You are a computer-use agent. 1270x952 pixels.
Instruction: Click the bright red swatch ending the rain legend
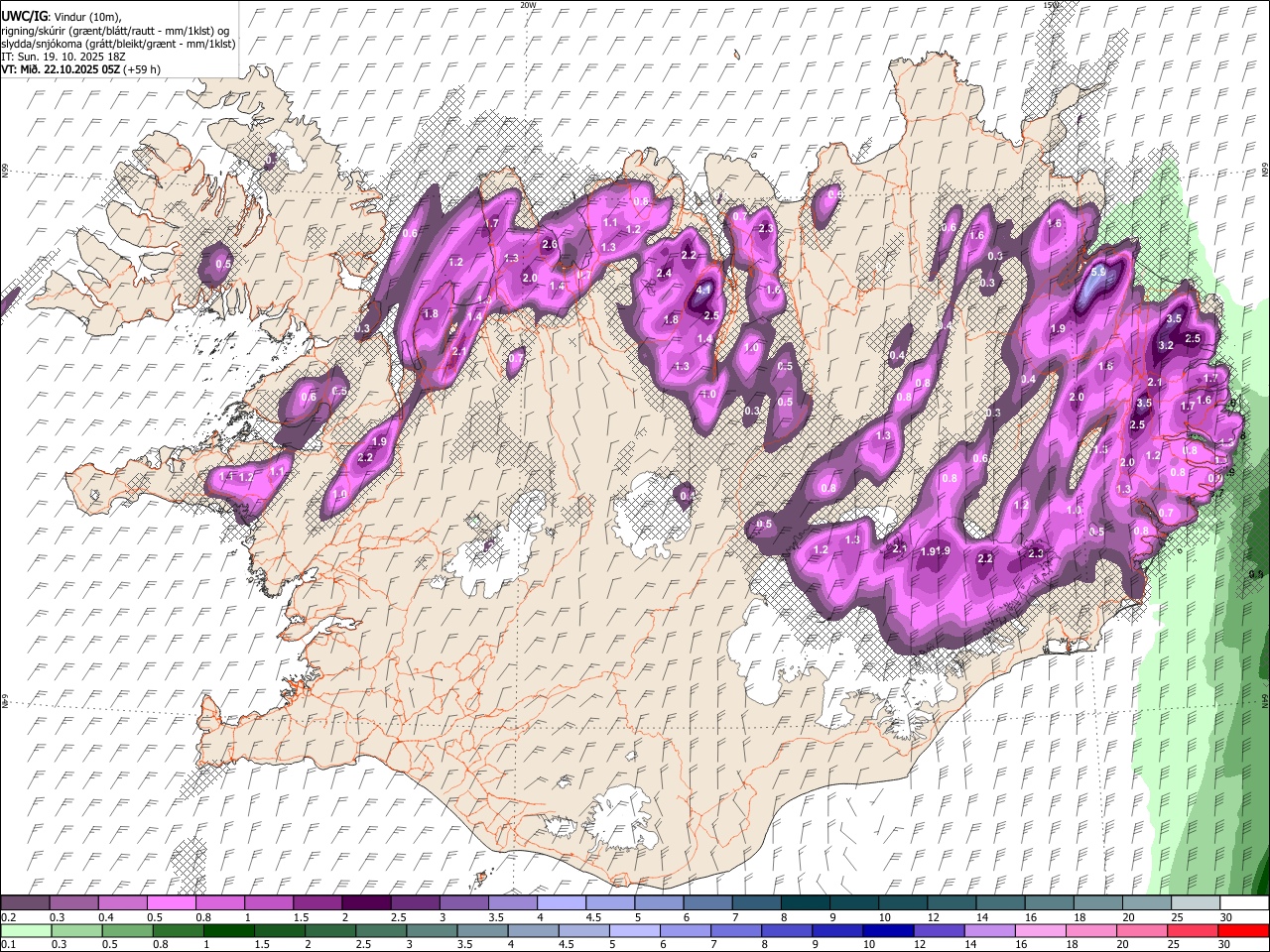(x=1243, y=930)
